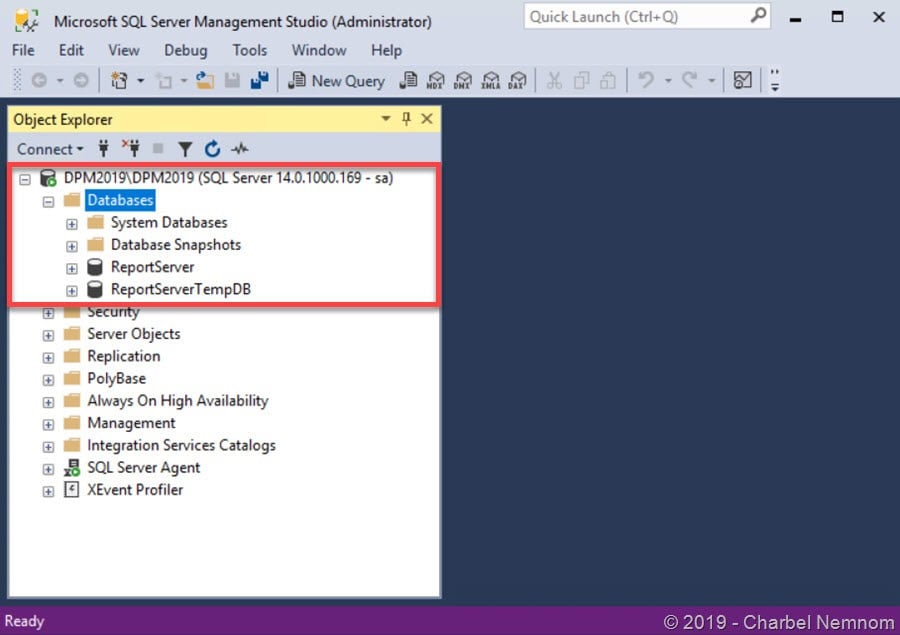Collapse the DPM2019 server node
Image resolution: width=900 pixels, height=635 pixels.
25,179
